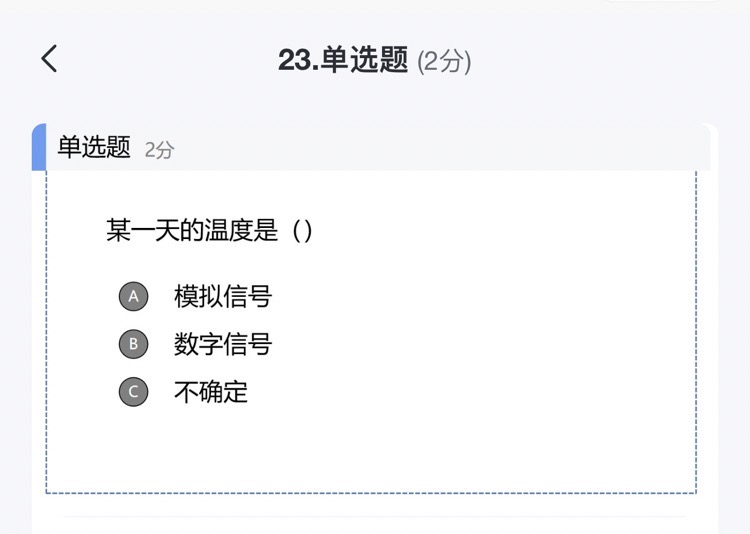Choose the answer text 数字信号
The height and width of the screenshot is (534, 750).
[223, 344]
